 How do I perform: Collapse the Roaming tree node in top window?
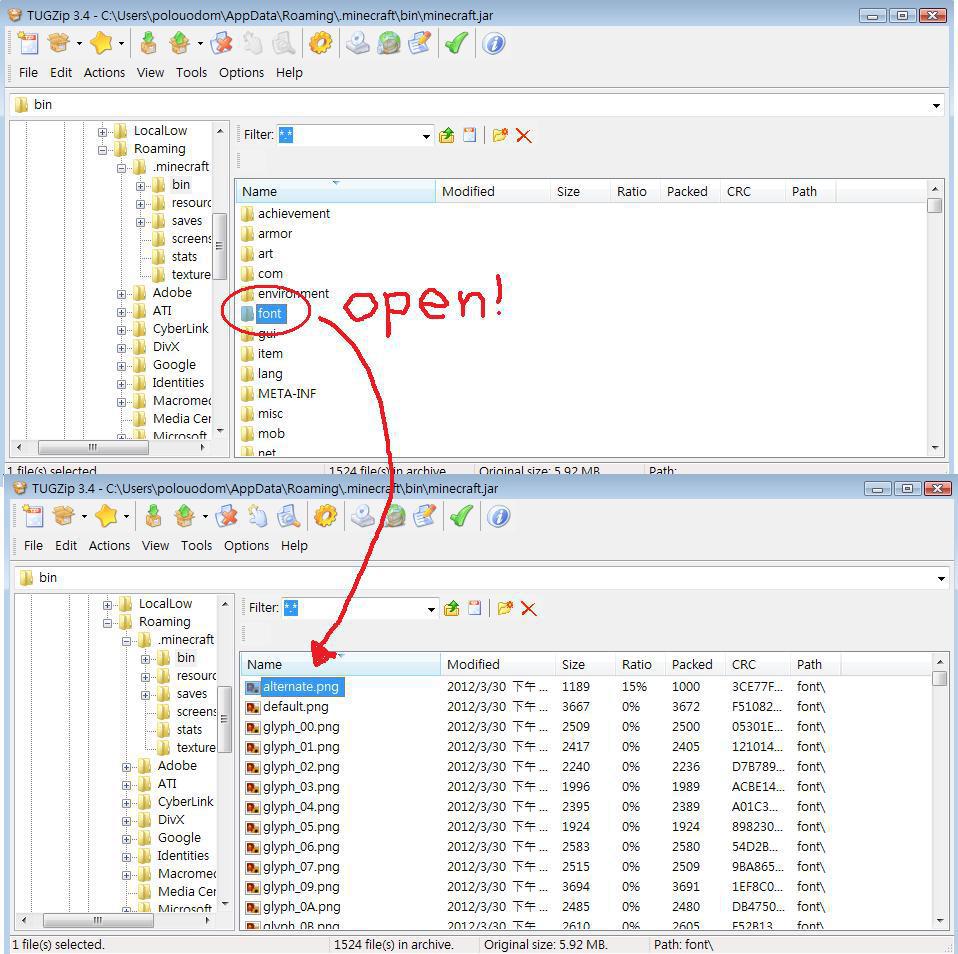click(x=103, y=149)
